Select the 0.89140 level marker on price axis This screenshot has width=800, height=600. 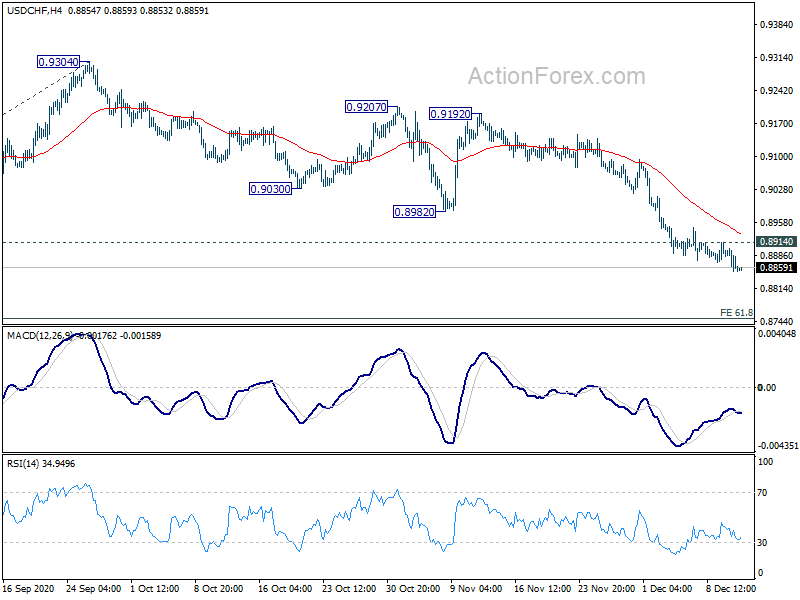point(776,242)
